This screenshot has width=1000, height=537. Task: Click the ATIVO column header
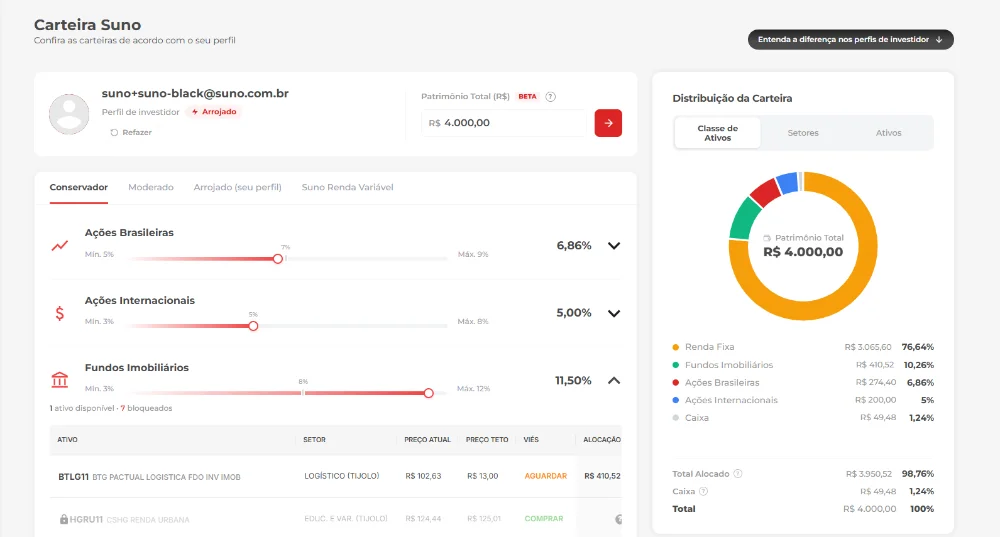68,440
